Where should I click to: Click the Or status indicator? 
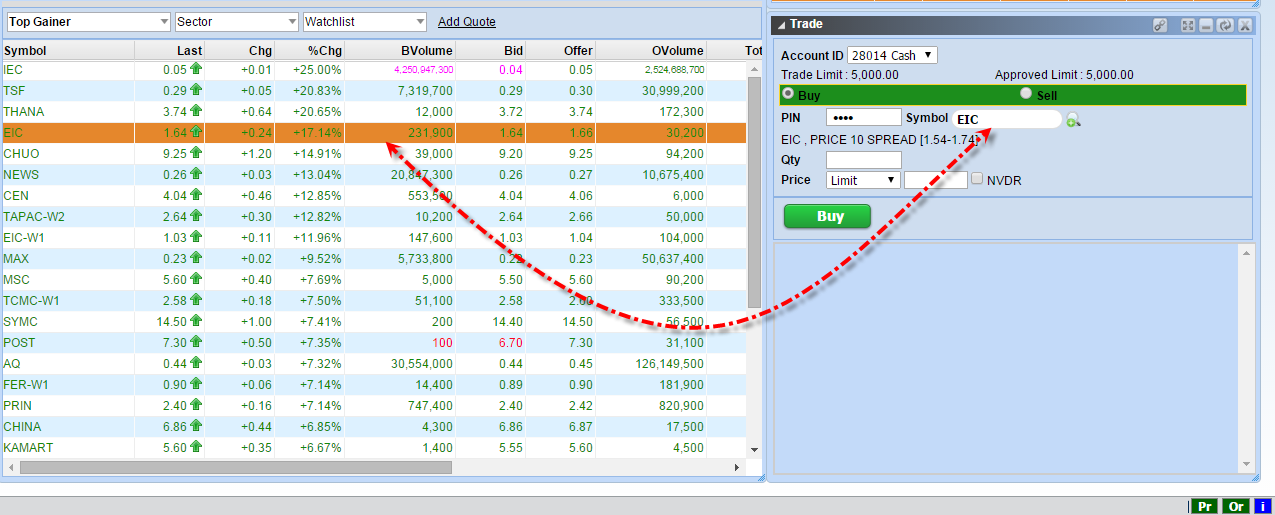click(x=1236, y=506)
